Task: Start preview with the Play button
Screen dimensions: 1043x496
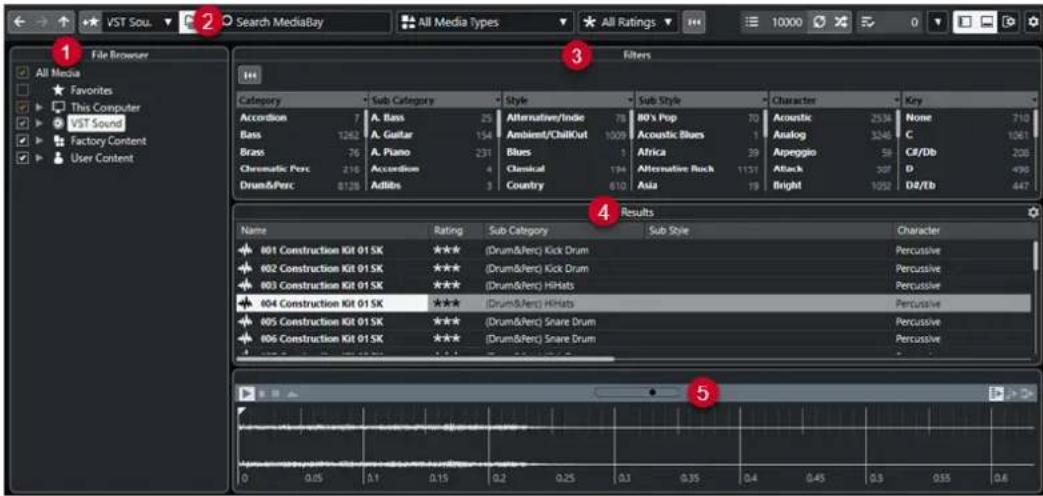Action: [x=247, y=394]
